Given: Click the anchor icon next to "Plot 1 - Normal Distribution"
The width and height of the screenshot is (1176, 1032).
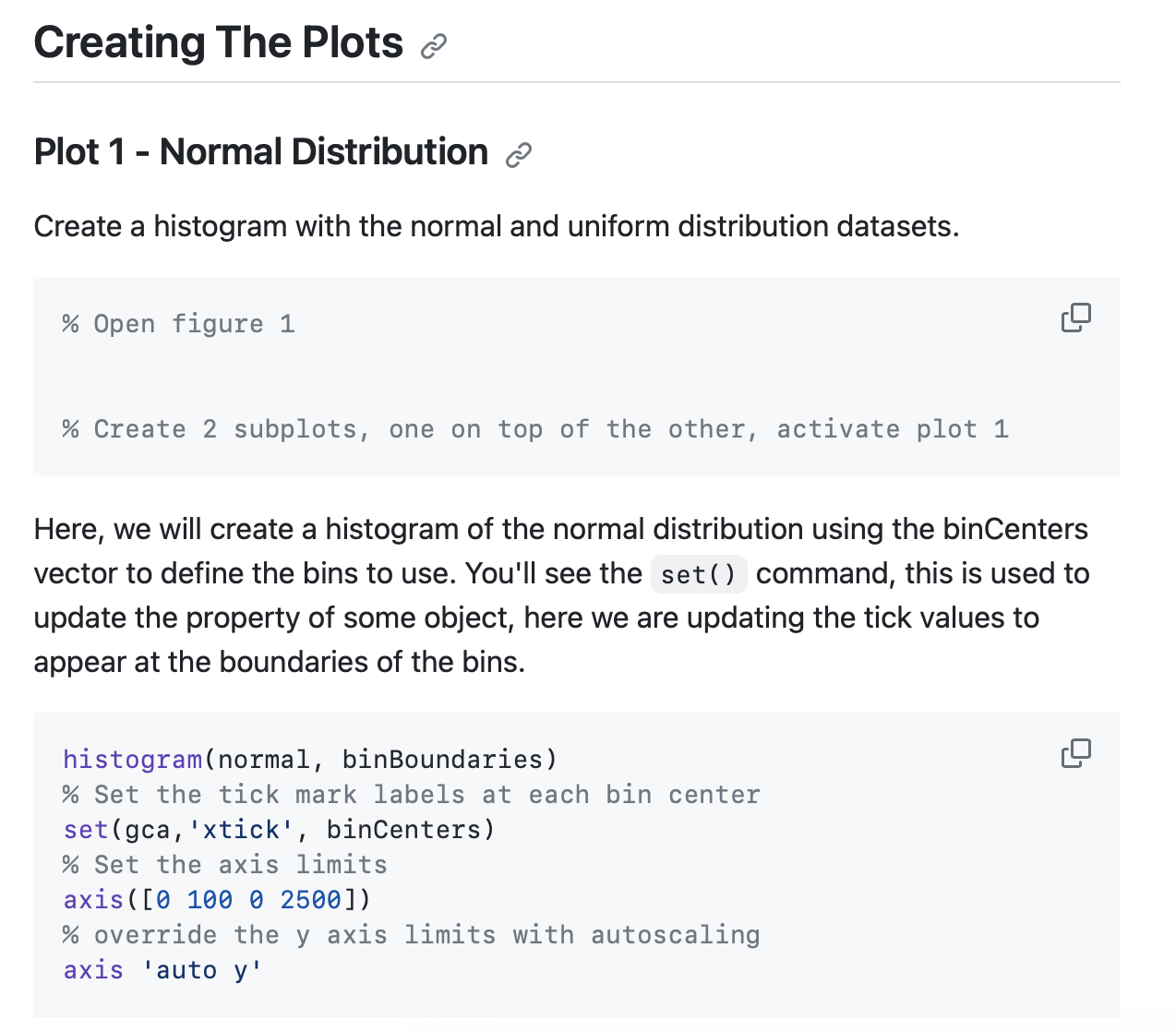Looking at the screenshot, I should (517, 154).
